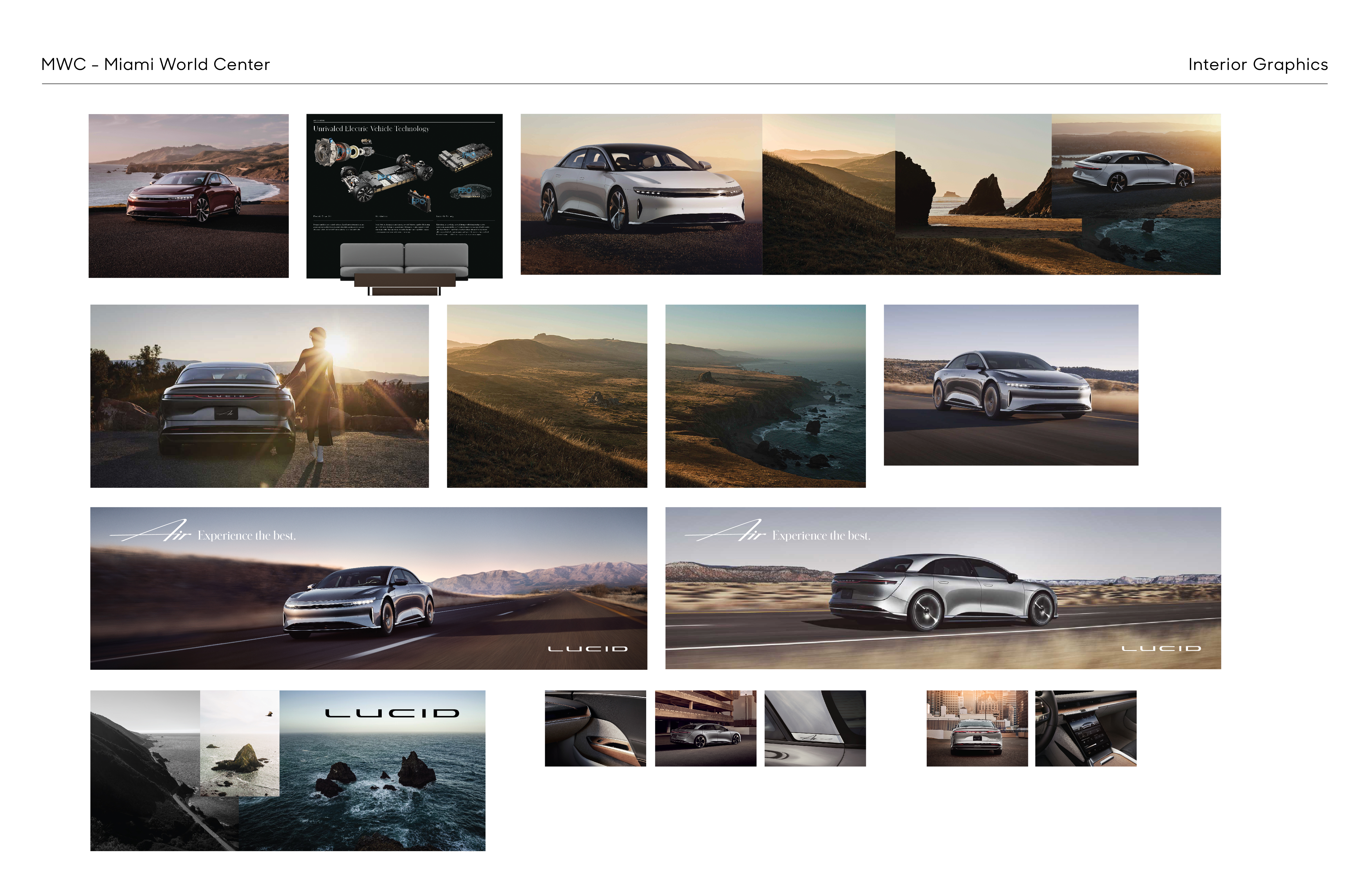Select the golden grassy hills landscape photo
Screen dimensions: 1372x888
(547, 396)
